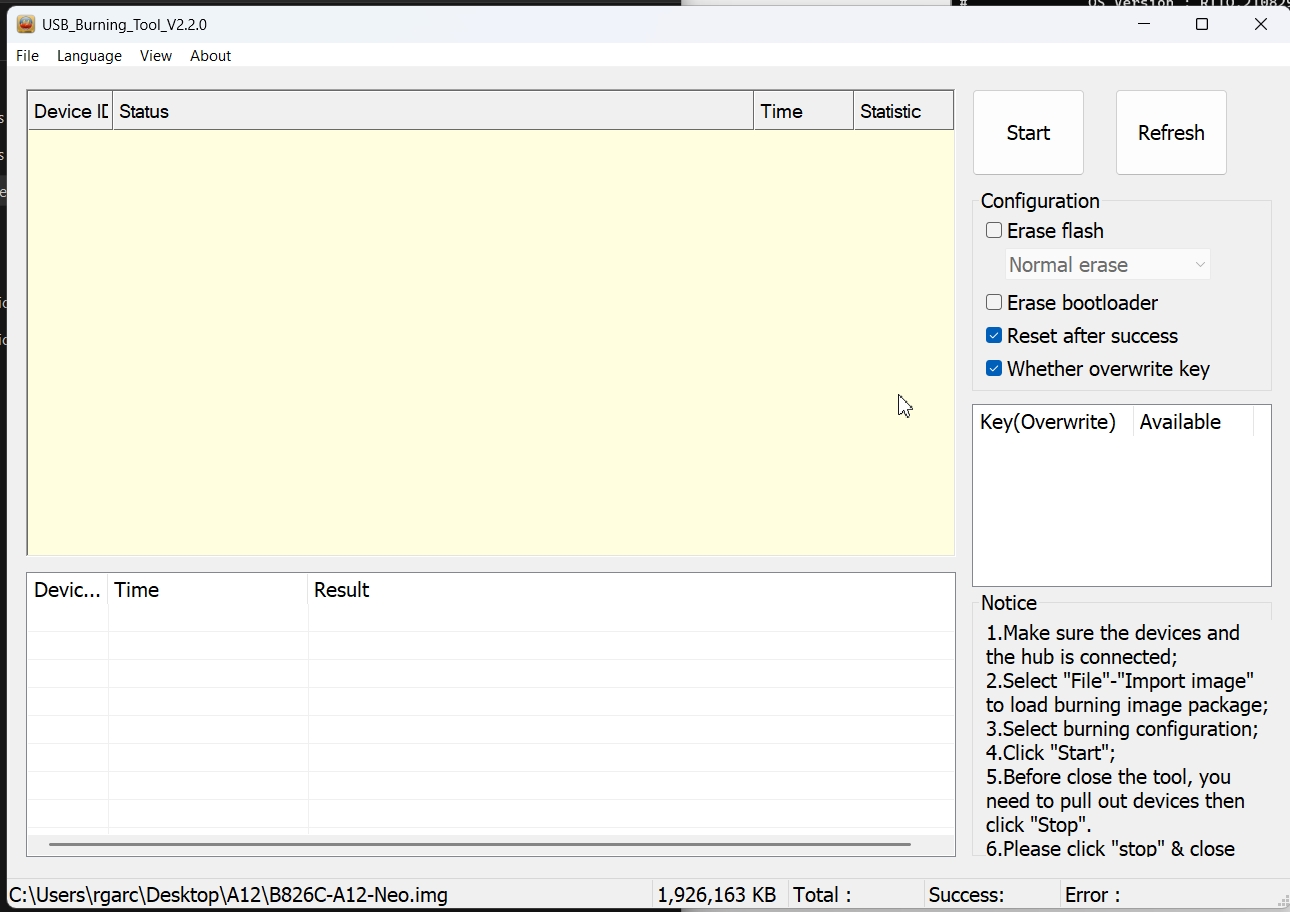The width and height of the screenshot is (1290, 912).
Task: Open the View menu
Action: (155, 56)
